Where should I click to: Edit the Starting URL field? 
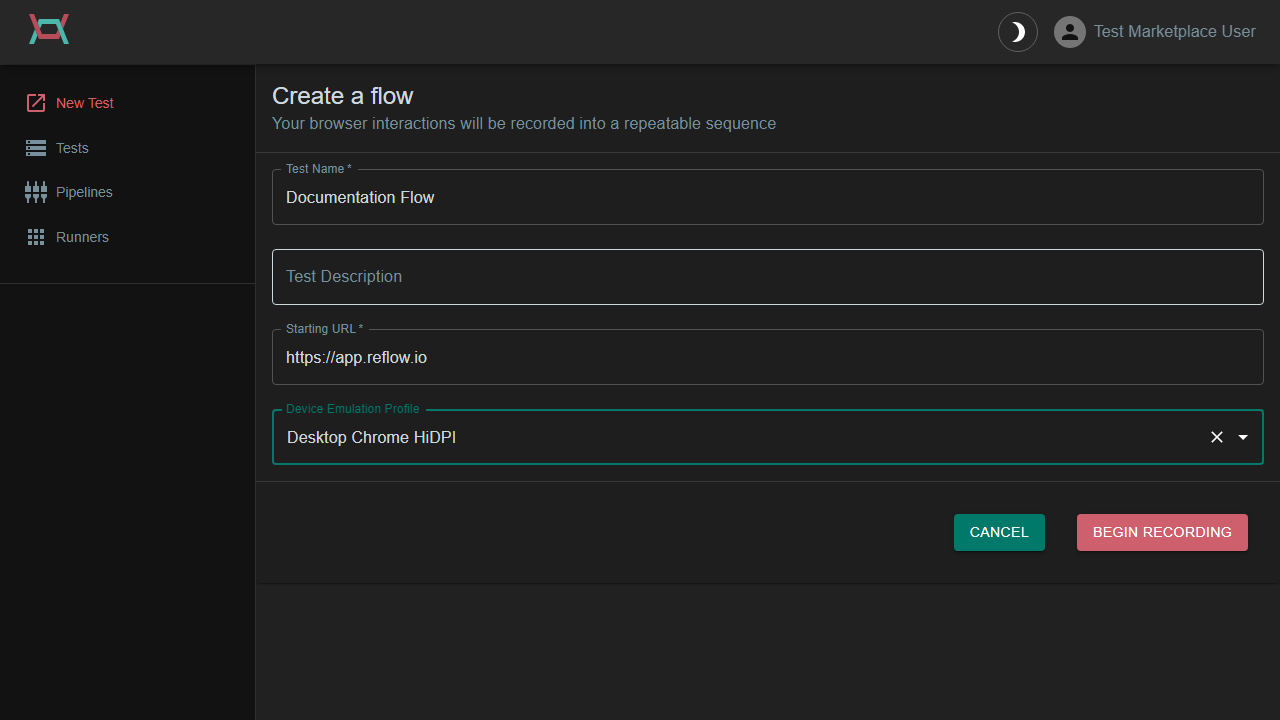[768, 357]
